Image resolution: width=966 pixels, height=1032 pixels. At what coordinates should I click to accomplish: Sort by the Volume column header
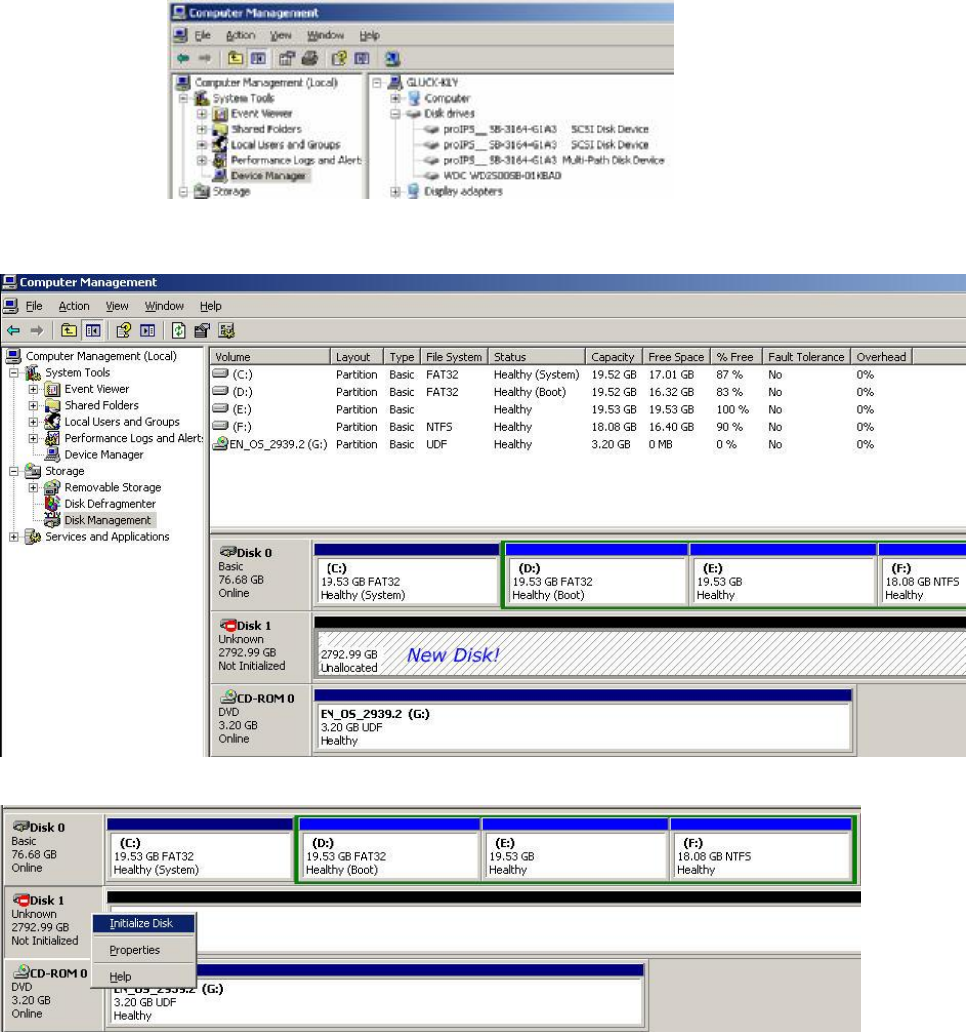point(270,357)
